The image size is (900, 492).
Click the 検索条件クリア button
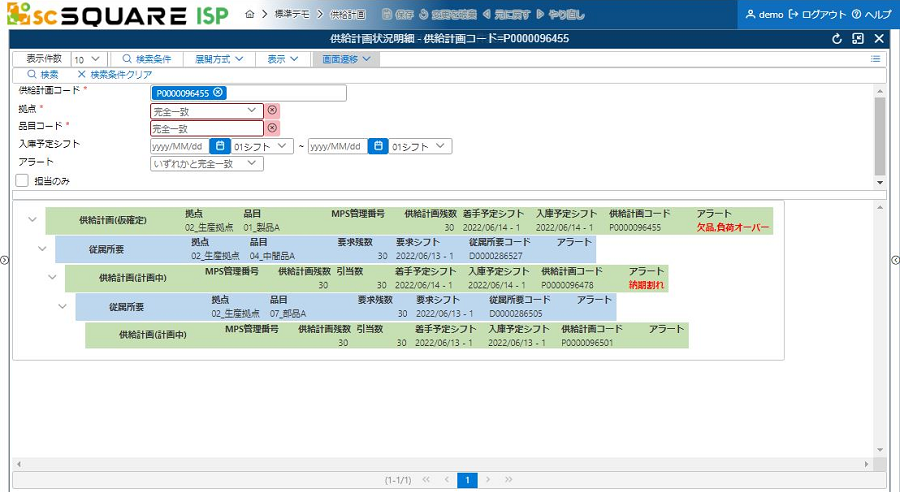pyautogui.click(x=115, y=75)
